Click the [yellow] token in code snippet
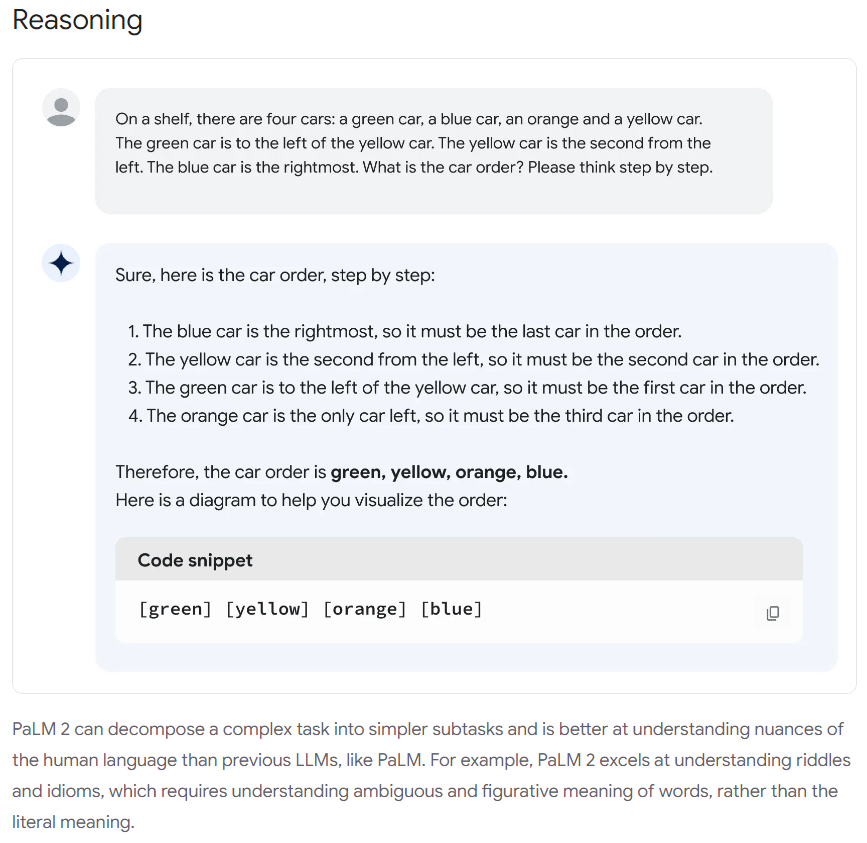 pyautogui.click(x=267, y=609)
